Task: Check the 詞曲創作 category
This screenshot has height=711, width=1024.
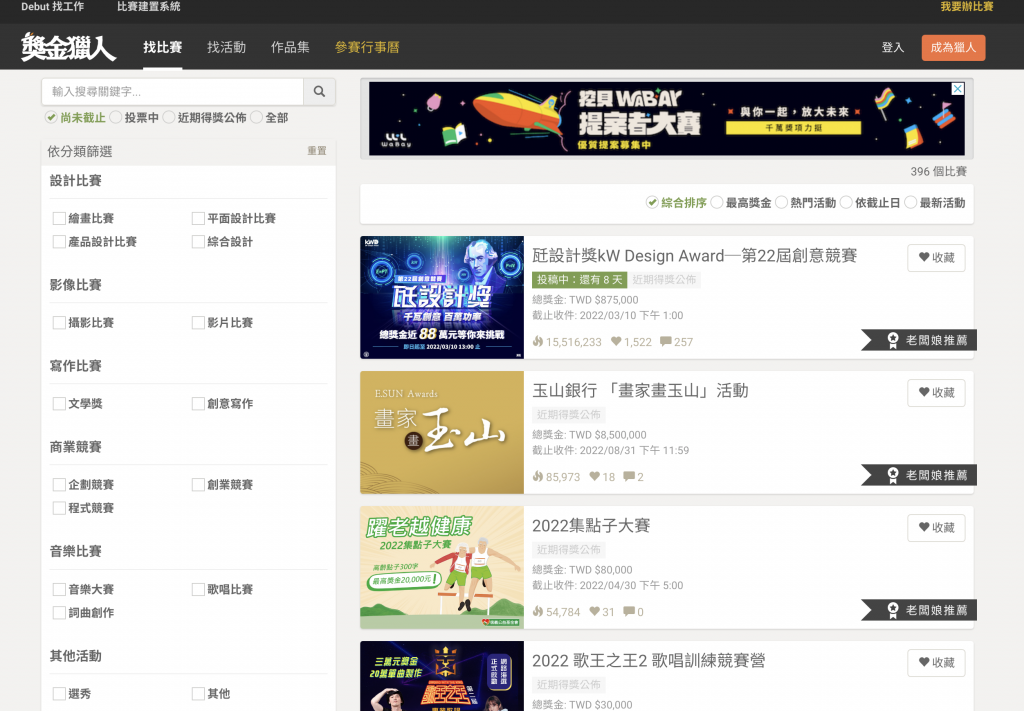Action: (x=59, y=612)
